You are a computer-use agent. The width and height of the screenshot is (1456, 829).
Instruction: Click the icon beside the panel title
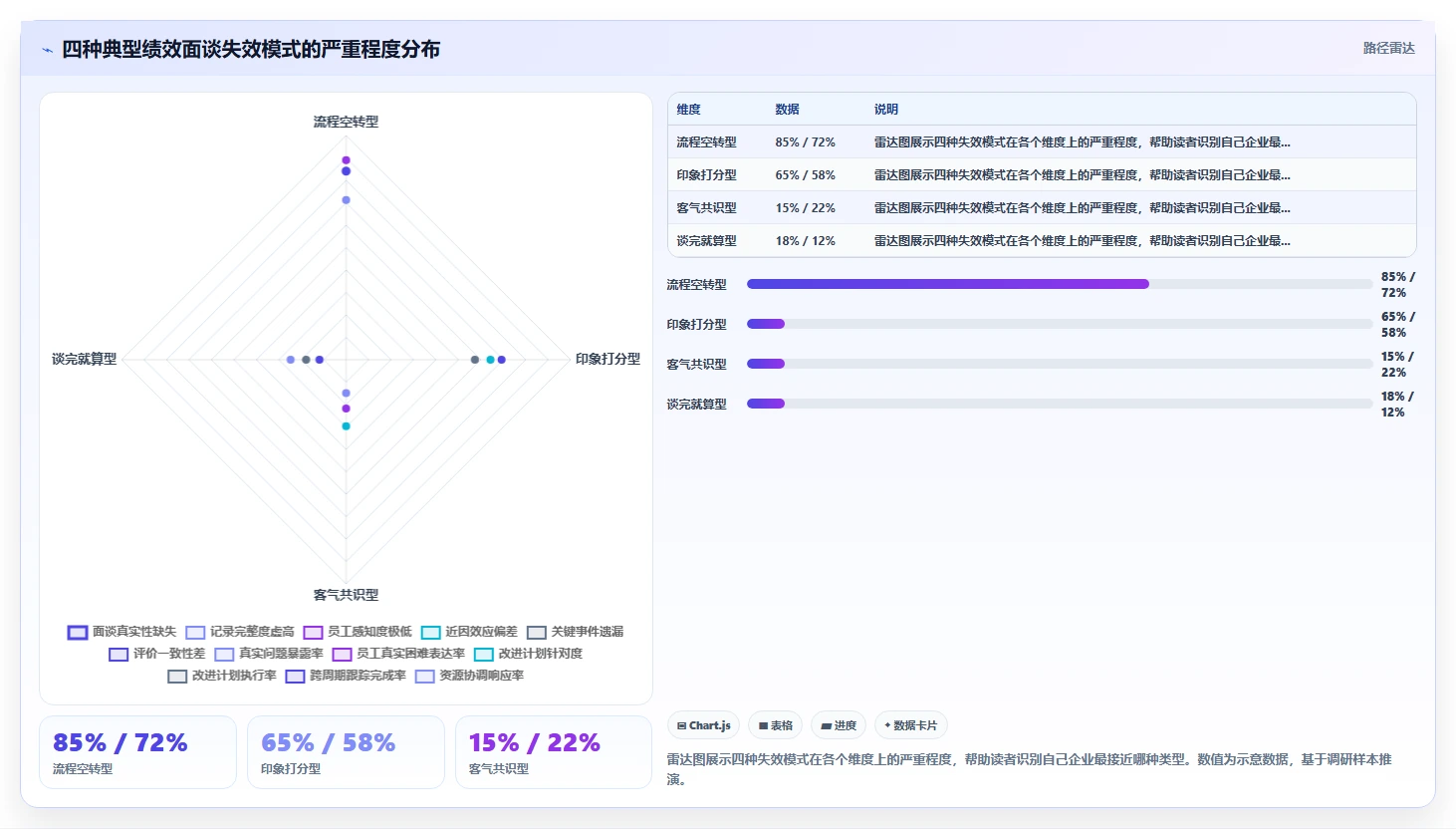[x=47, y=50]
